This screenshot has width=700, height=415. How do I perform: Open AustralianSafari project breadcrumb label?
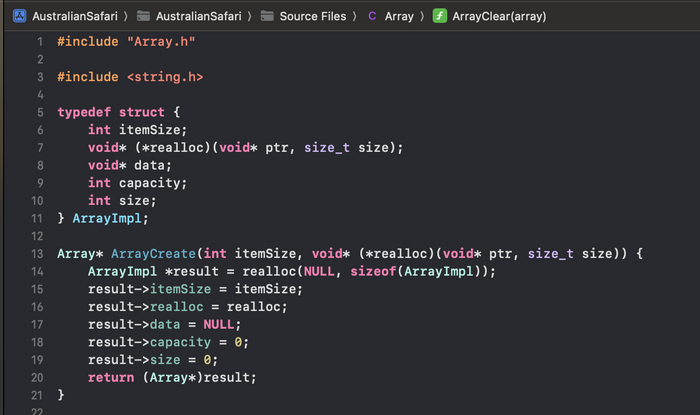[x=75, y=16]
